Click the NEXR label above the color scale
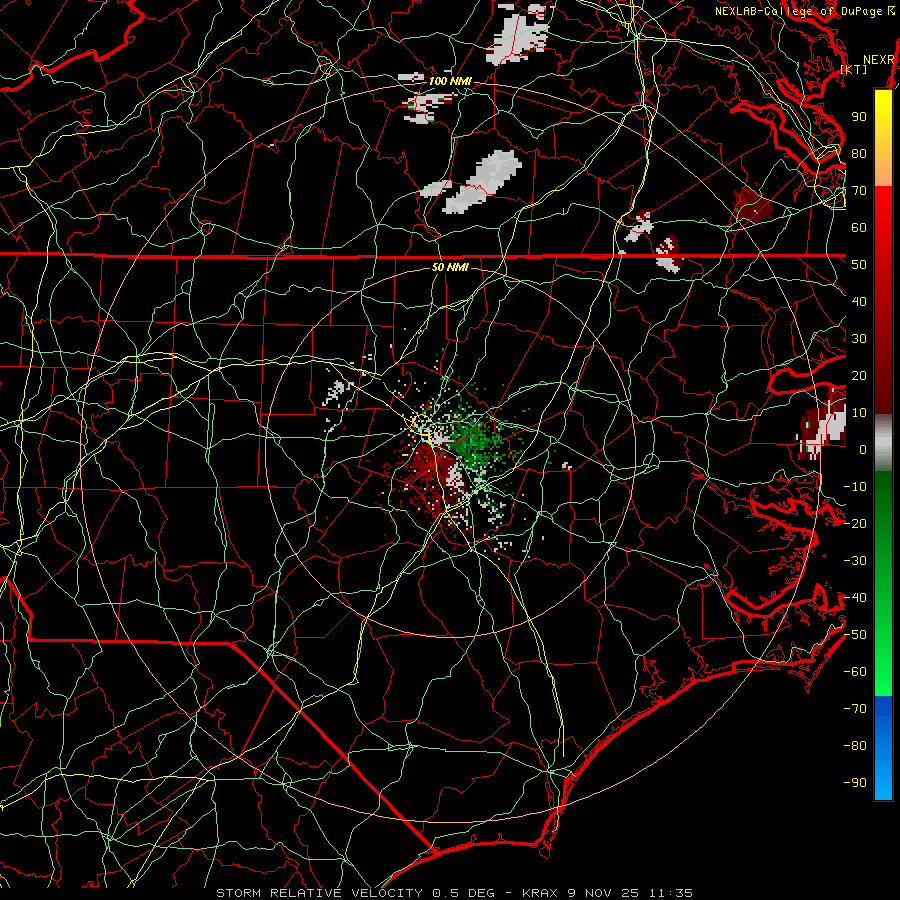Viewport: 900px width, 900px height. [879, 60]
